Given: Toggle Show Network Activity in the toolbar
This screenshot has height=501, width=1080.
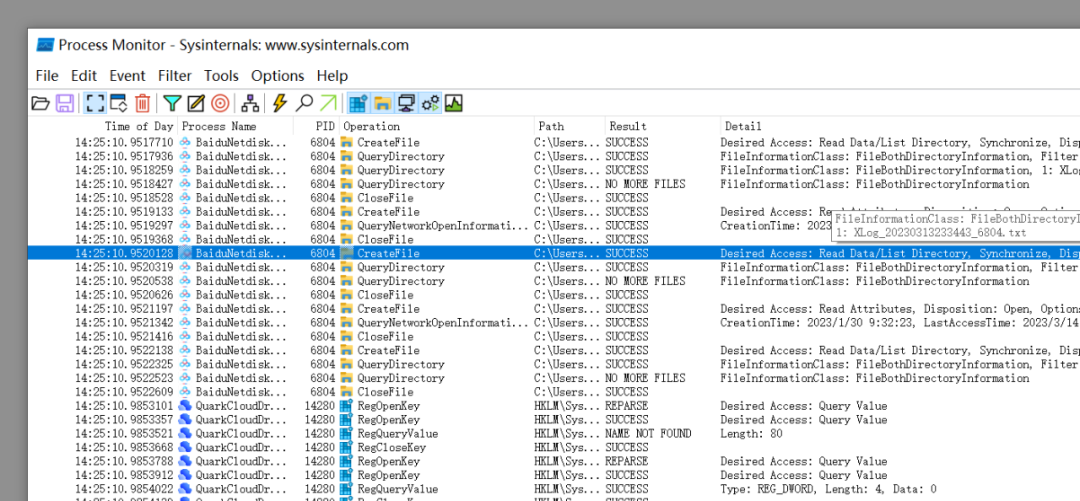Looking at the screenshot, I should click(x=406, y=103).
